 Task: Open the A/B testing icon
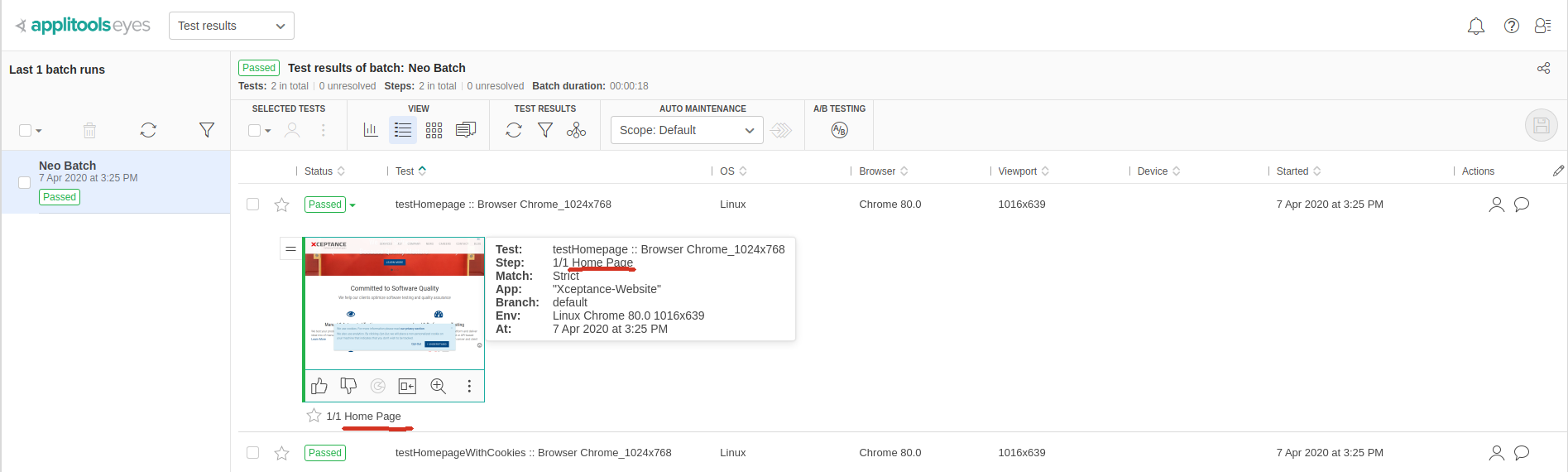tap(839, 130)
